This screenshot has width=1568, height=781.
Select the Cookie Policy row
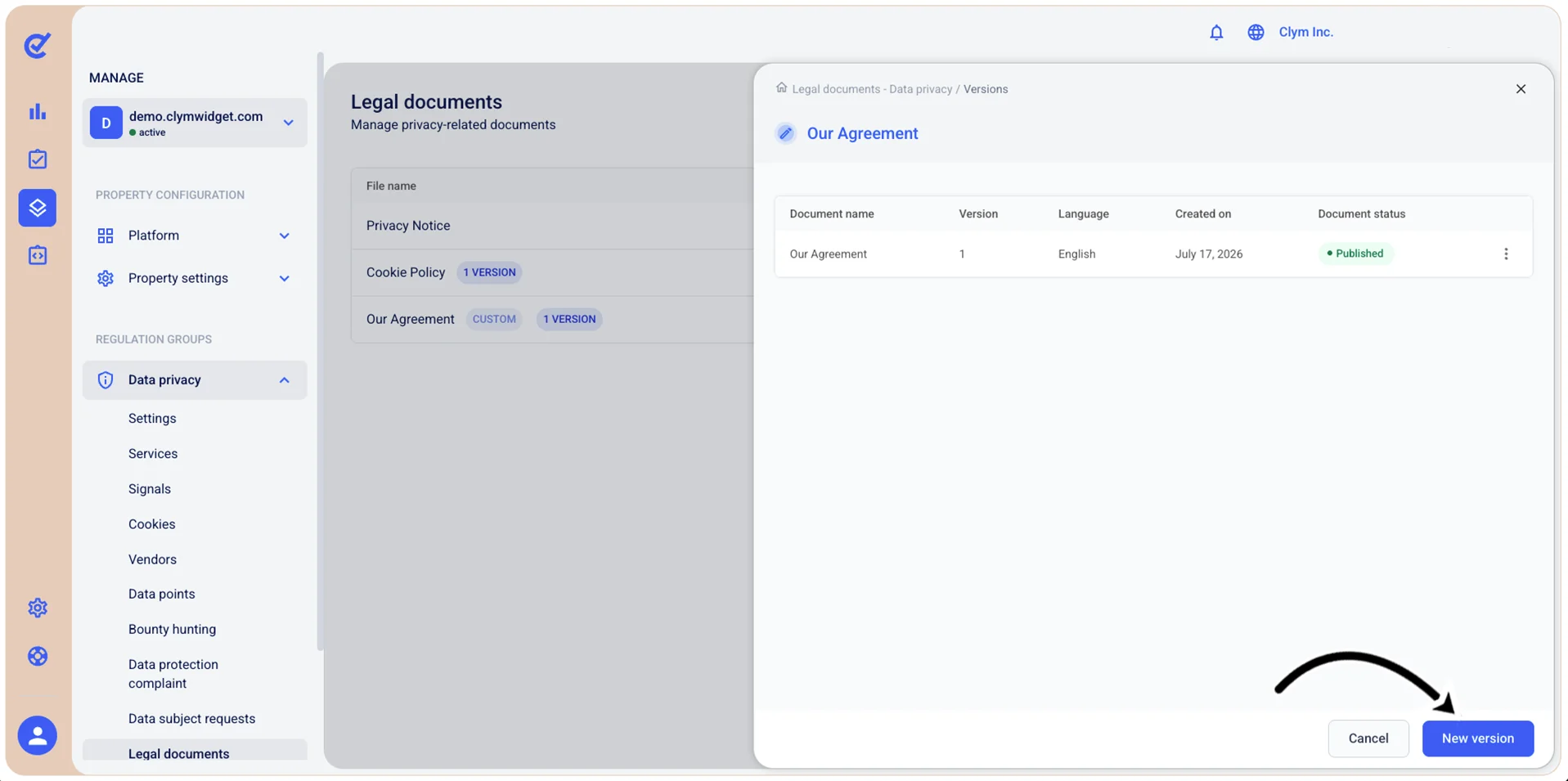(553, 272)
